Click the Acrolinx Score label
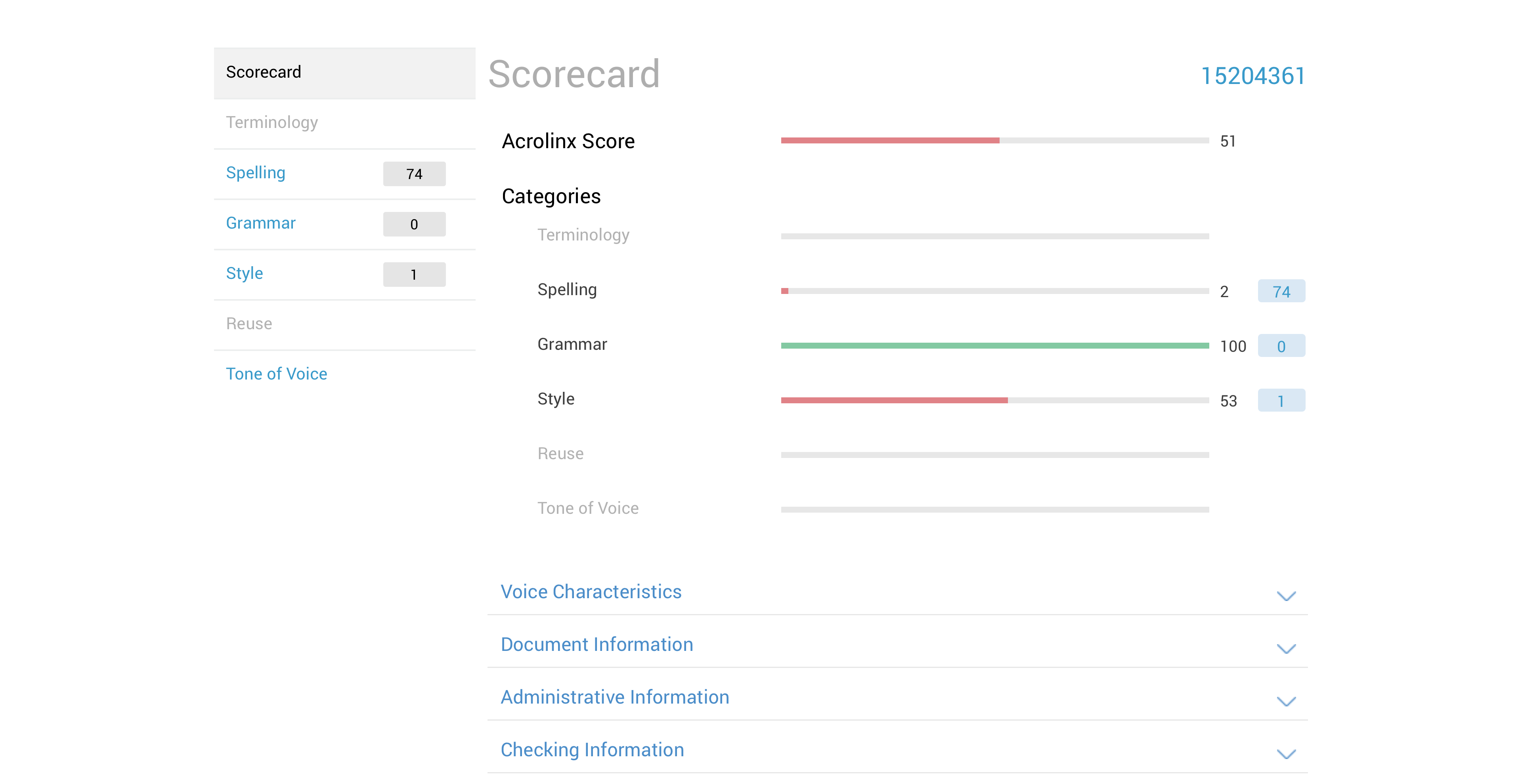Viewport: 1522px width, 784px height. tap(568, 141)
